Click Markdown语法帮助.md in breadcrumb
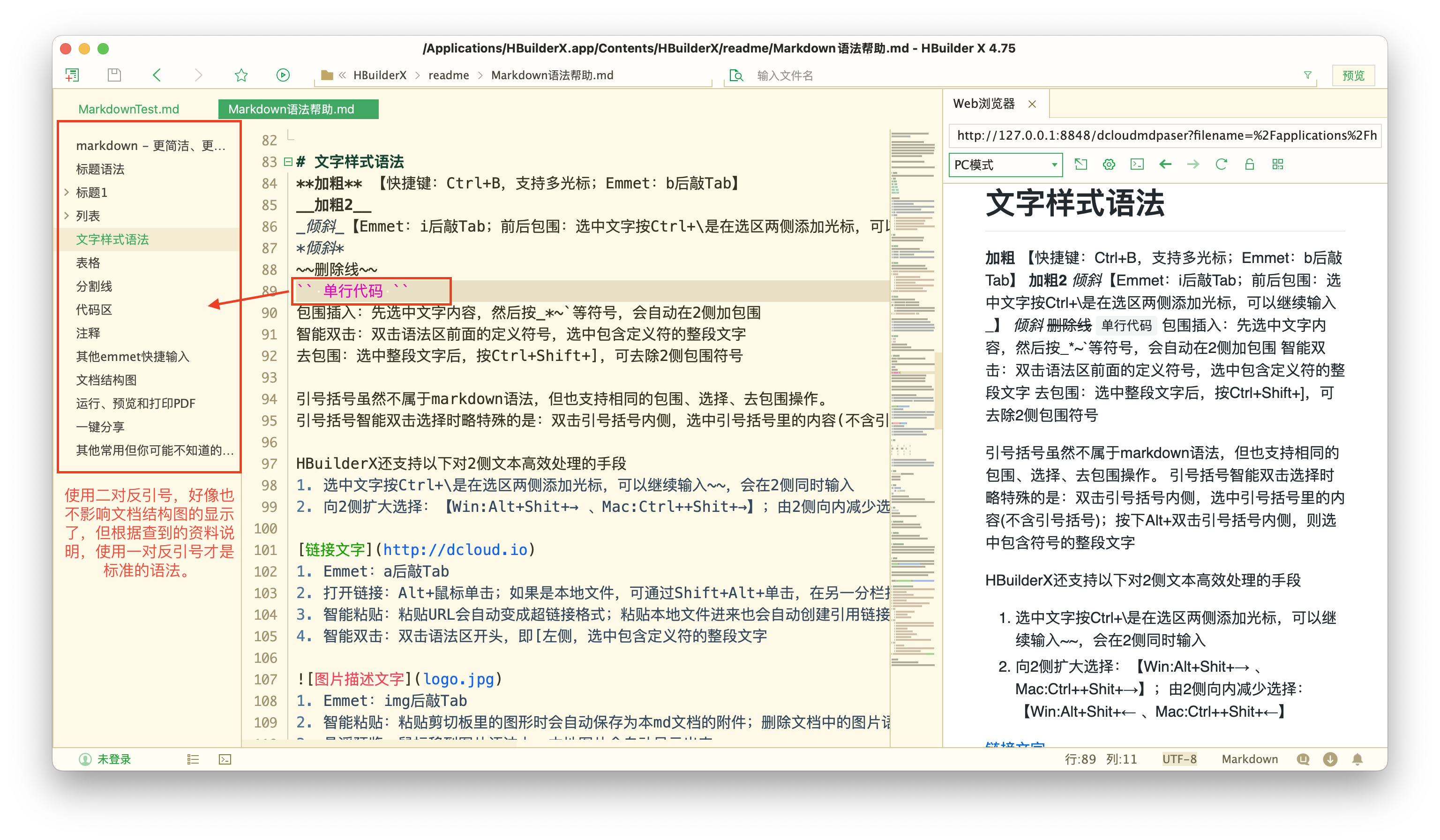 click(552, 75)
